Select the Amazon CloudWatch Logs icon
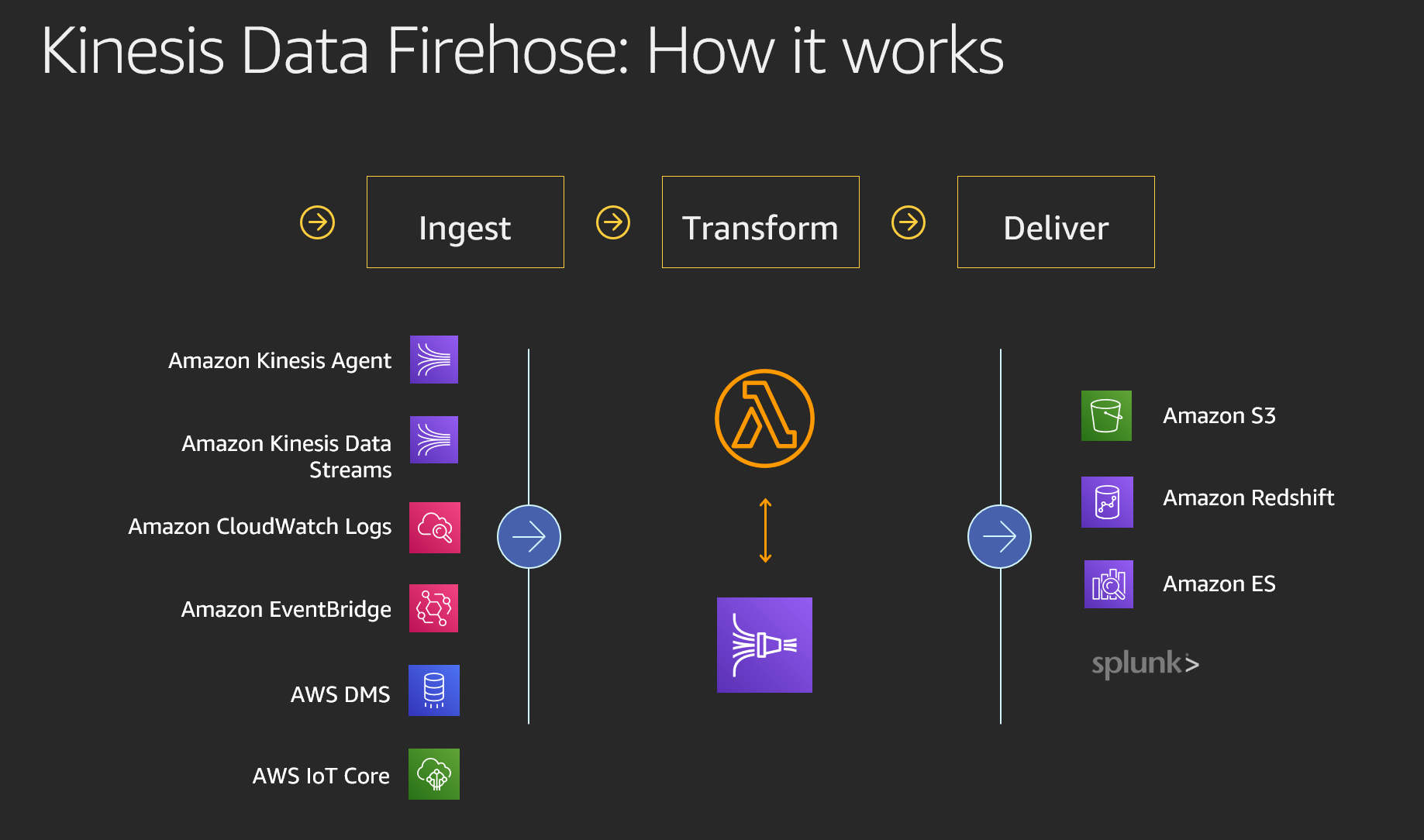1424x840 pixels. coord(435,528)
